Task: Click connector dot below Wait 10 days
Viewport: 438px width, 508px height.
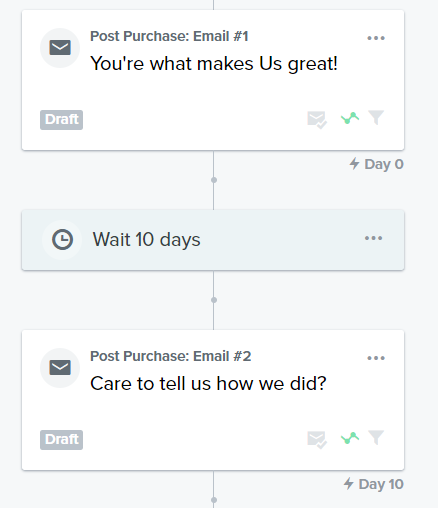Action: [214, 300]
